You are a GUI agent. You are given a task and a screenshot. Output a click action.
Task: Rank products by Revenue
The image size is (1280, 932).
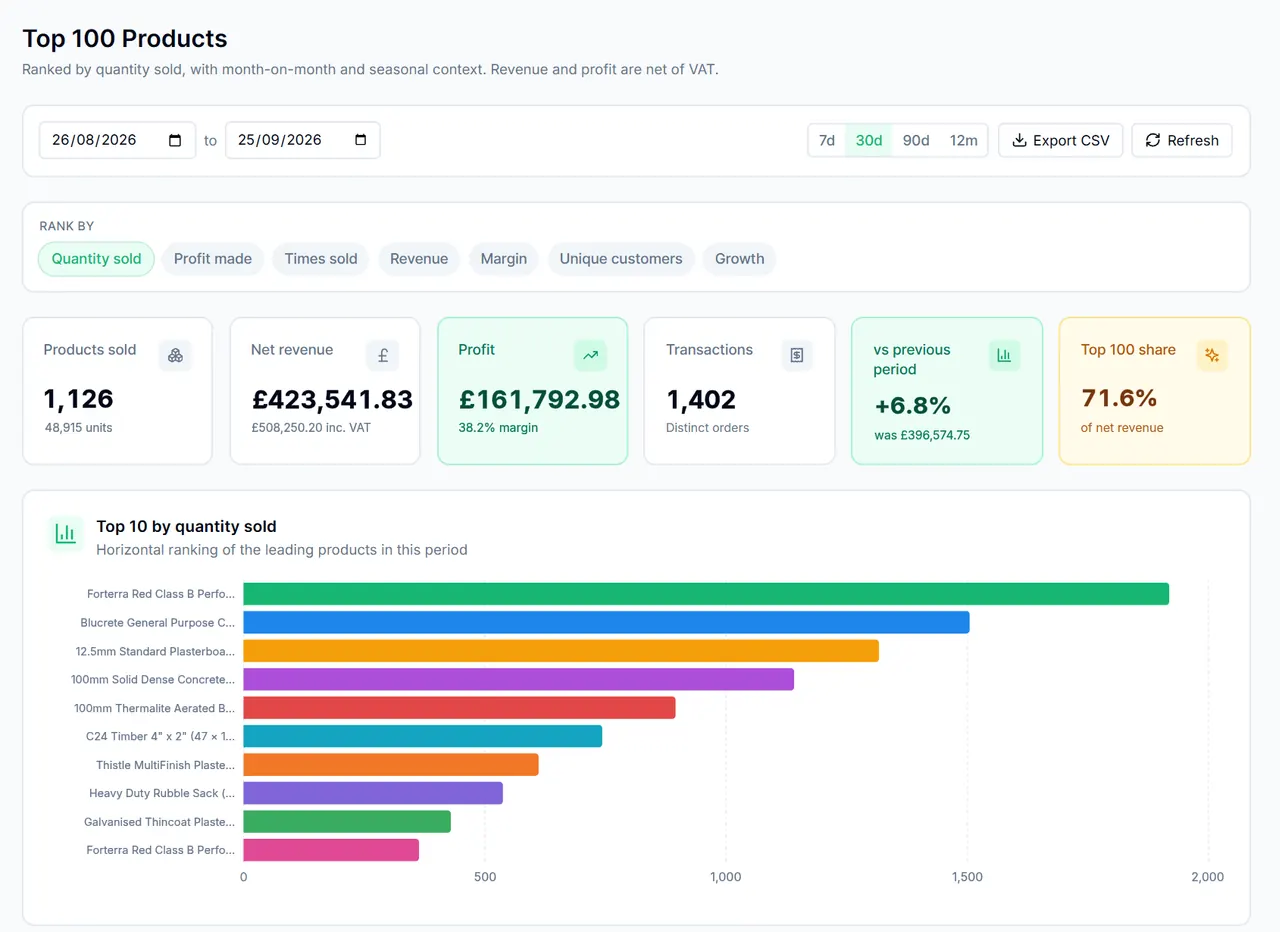[419, 259]
